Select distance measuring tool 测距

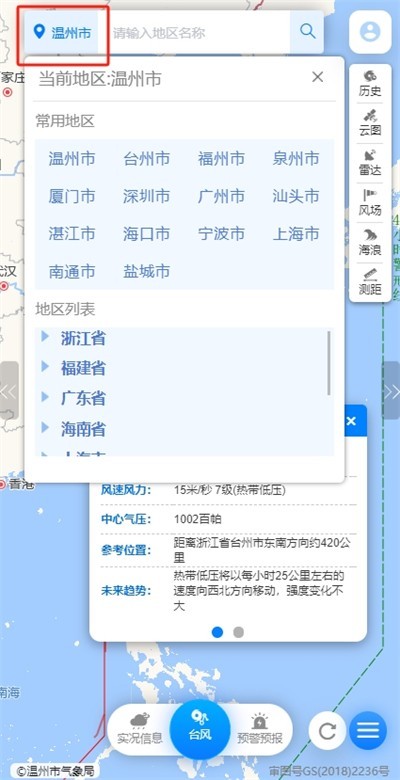370,282
